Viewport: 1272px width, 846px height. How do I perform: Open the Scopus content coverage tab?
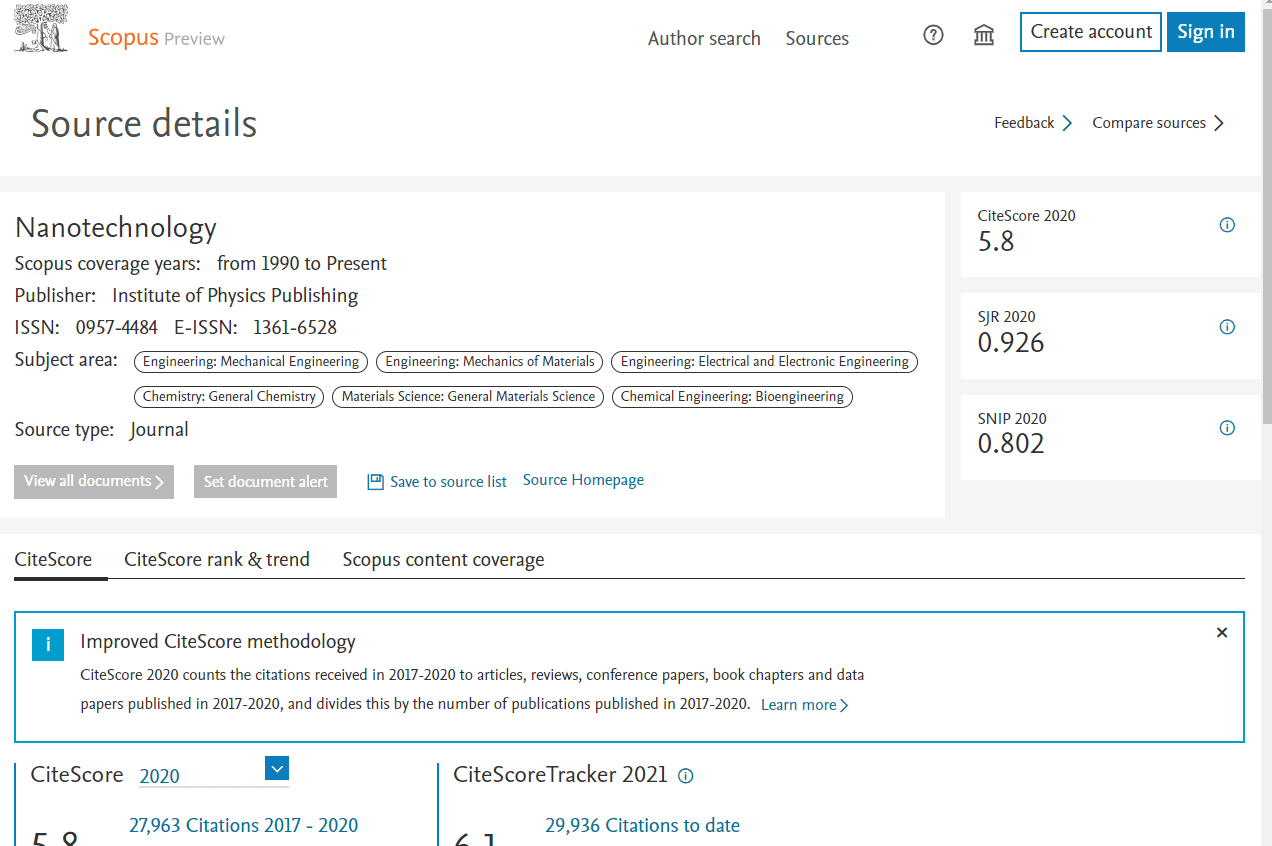point(443,560)
